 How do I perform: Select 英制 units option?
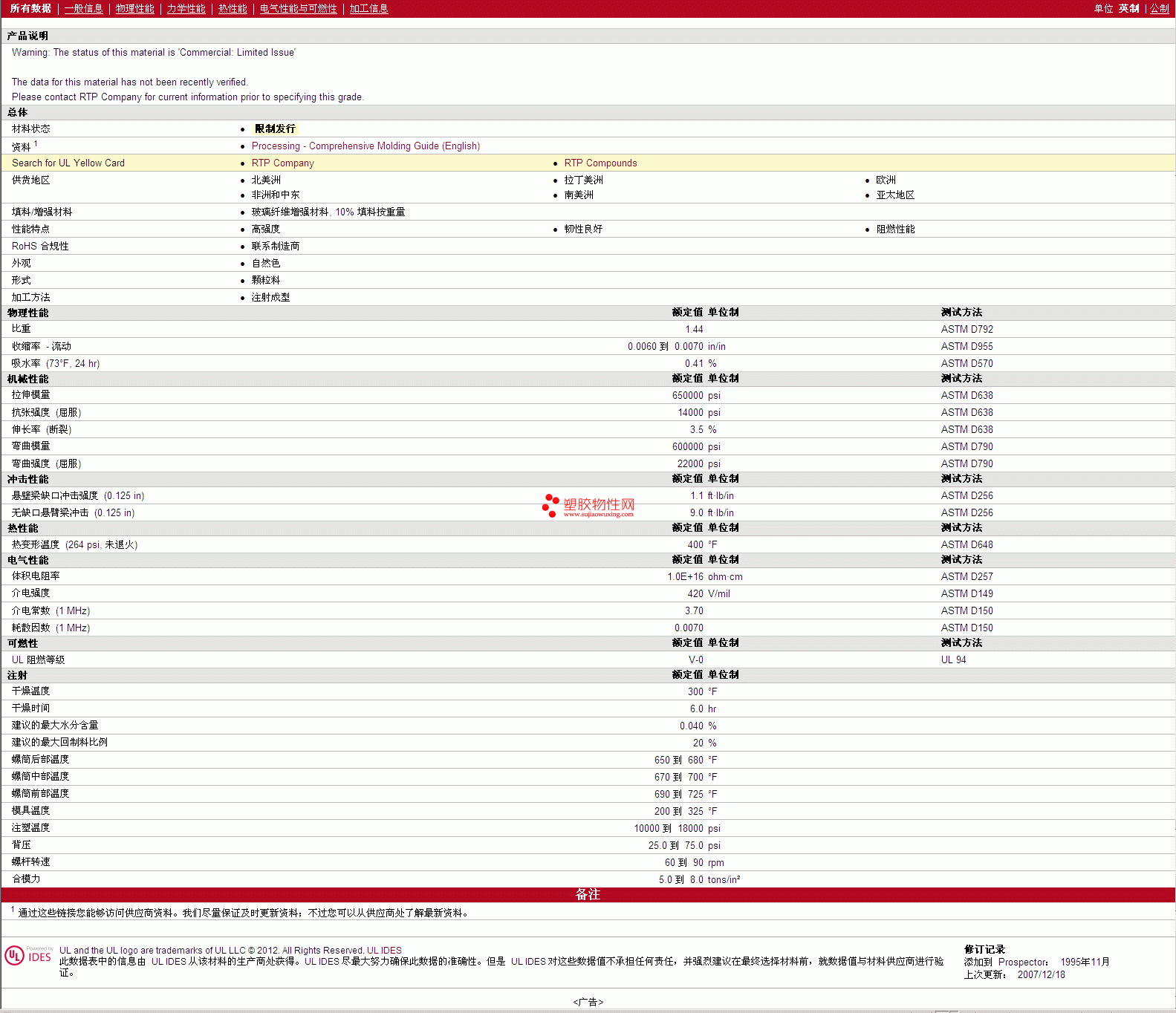point(1128,8)
